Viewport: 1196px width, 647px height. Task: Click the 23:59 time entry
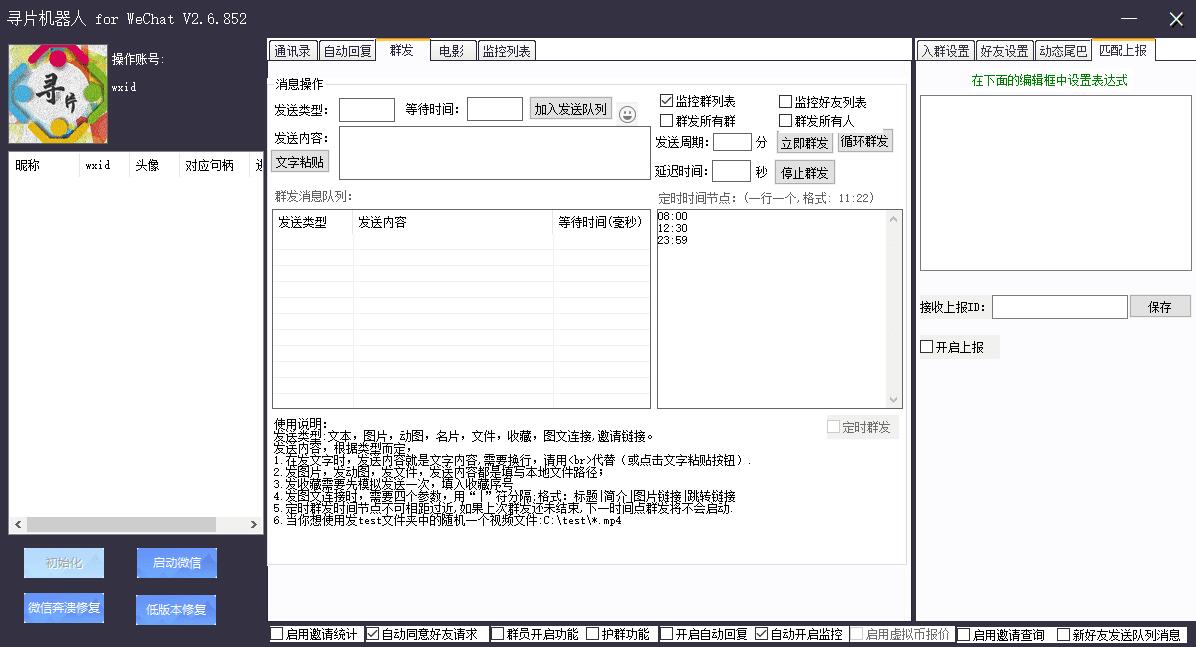(x=673, y=240)
